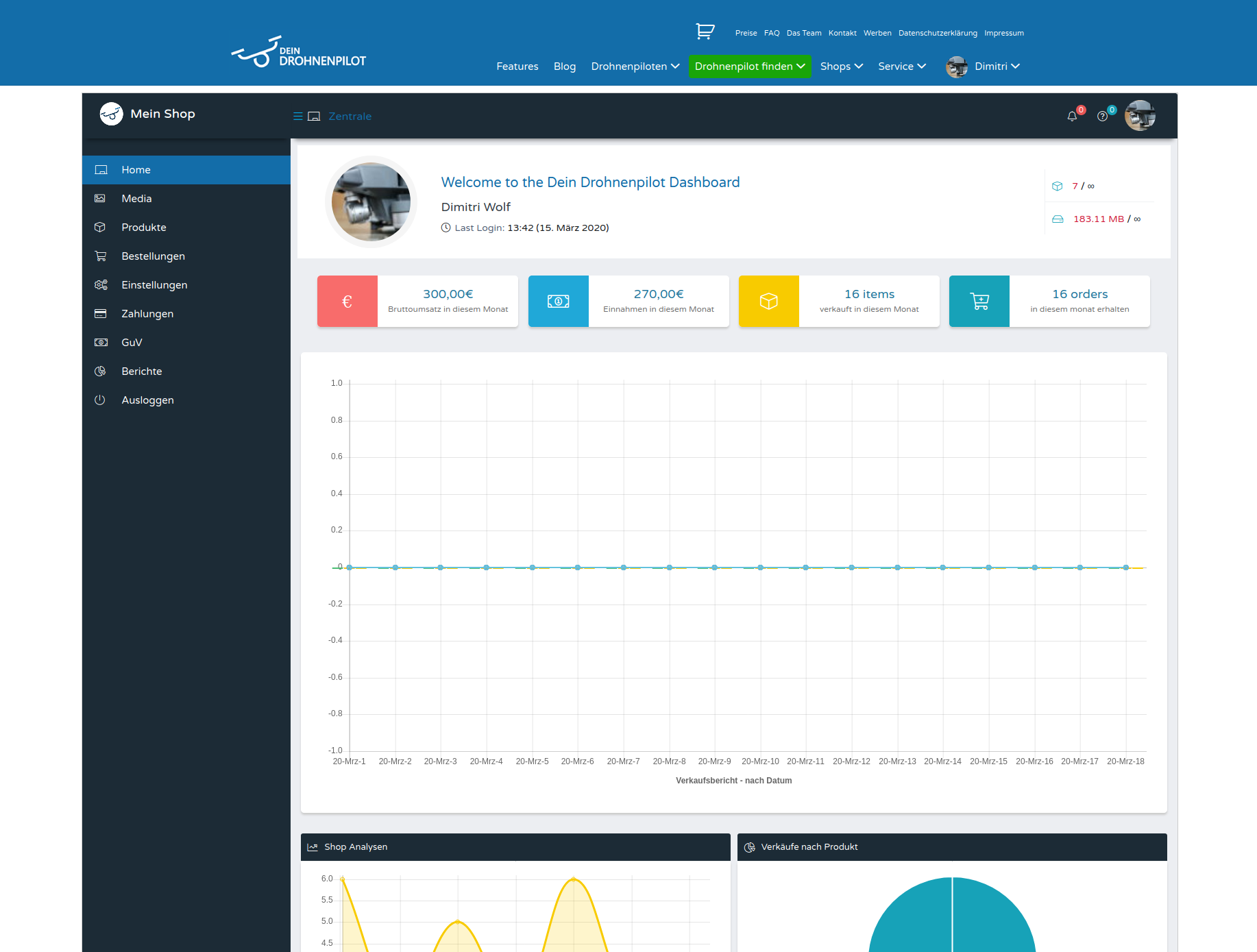Open the Das Team link
Viewport: 1257px width, 952px height.
[x=804, y=33]
